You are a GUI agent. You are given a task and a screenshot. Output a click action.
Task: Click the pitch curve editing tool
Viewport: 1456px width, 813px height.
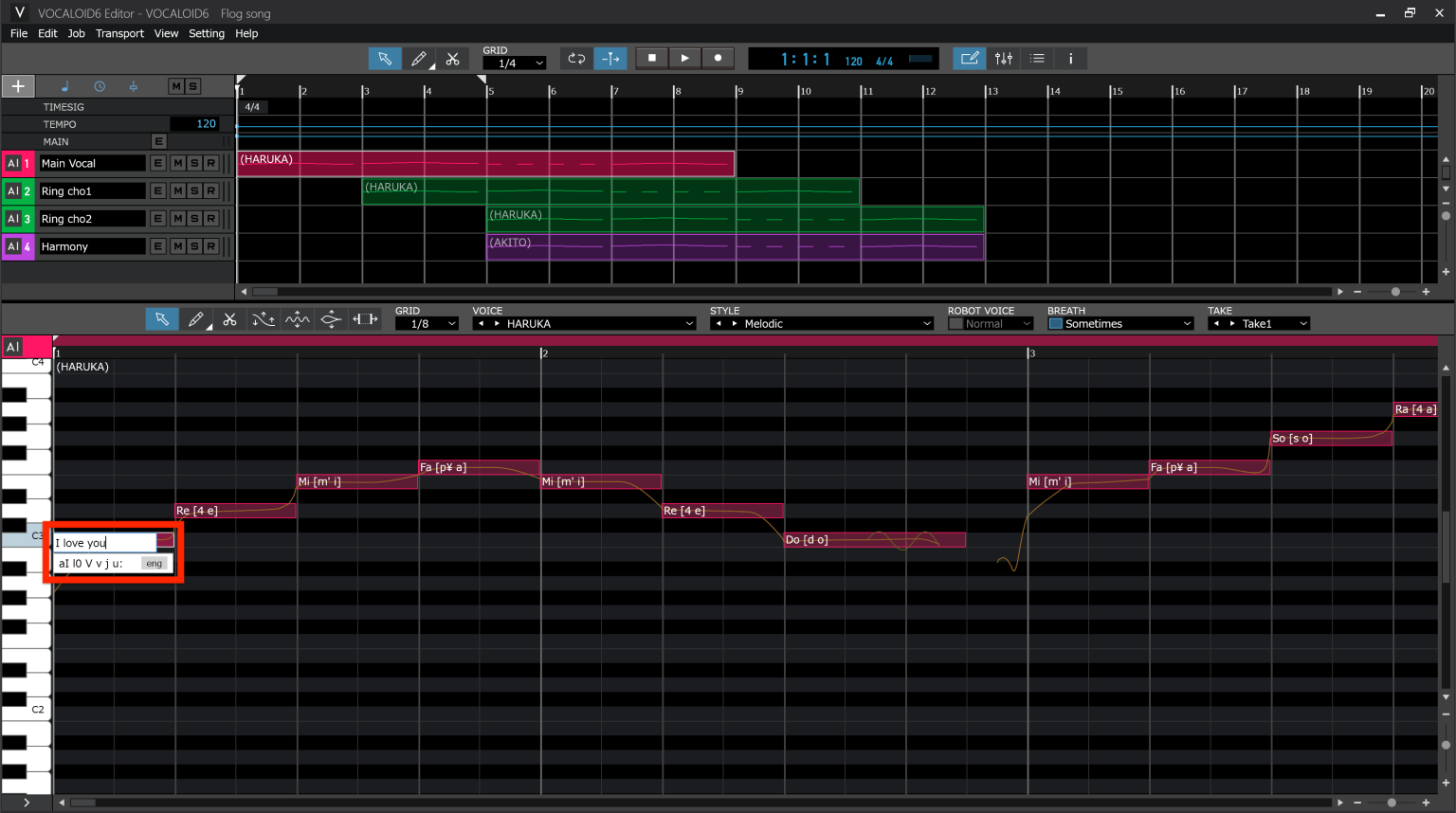click(264, 318)
